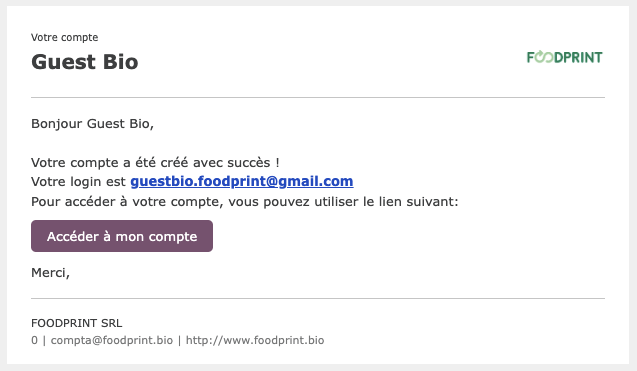Click the first pipe separator in the footer

(x=44, y=340)
